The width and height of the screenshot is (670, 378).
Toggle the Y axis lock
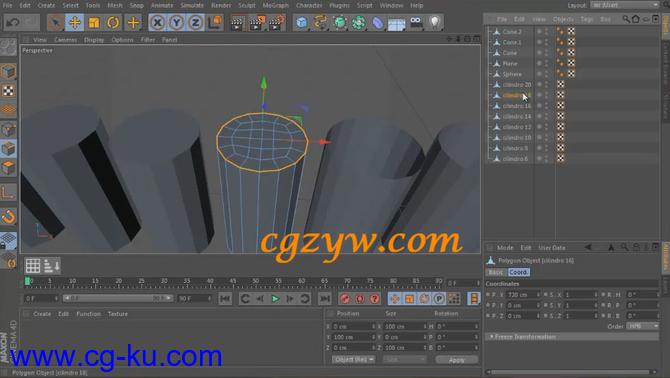point(176,22)
